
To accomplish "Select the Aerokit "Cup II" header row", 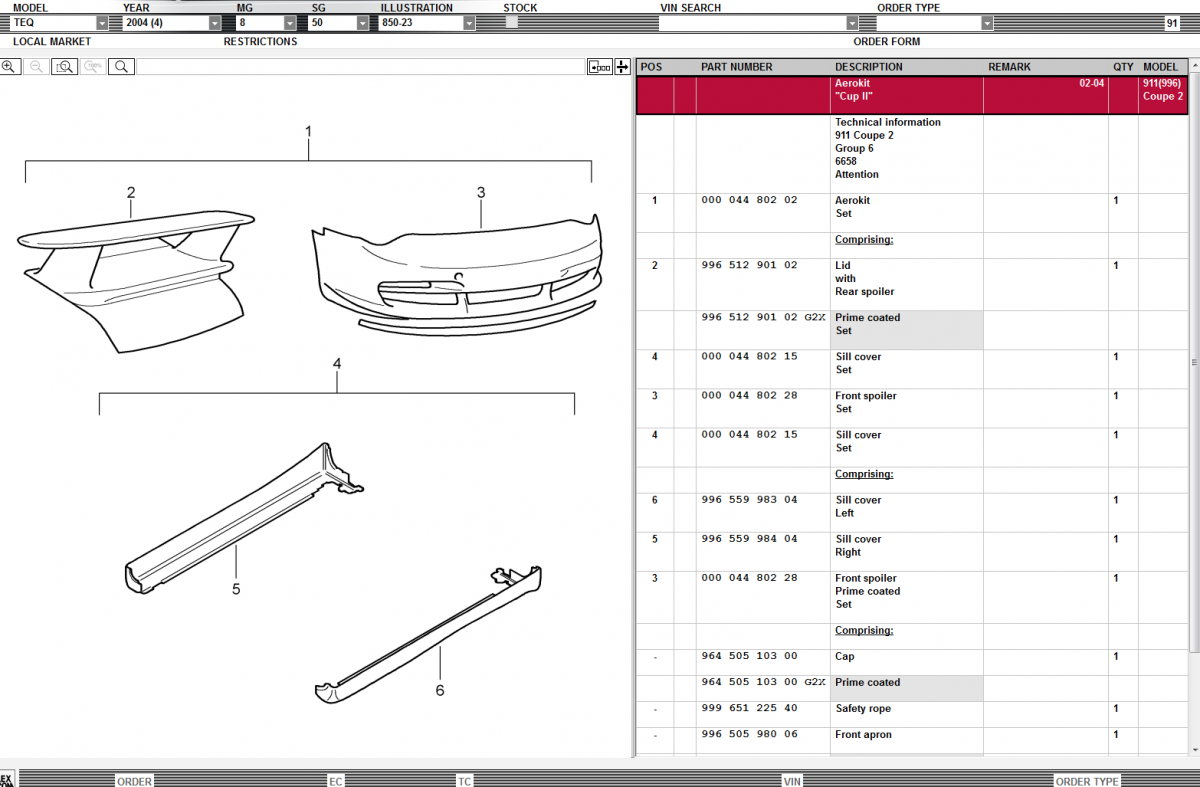I will [x=912, y=96].
